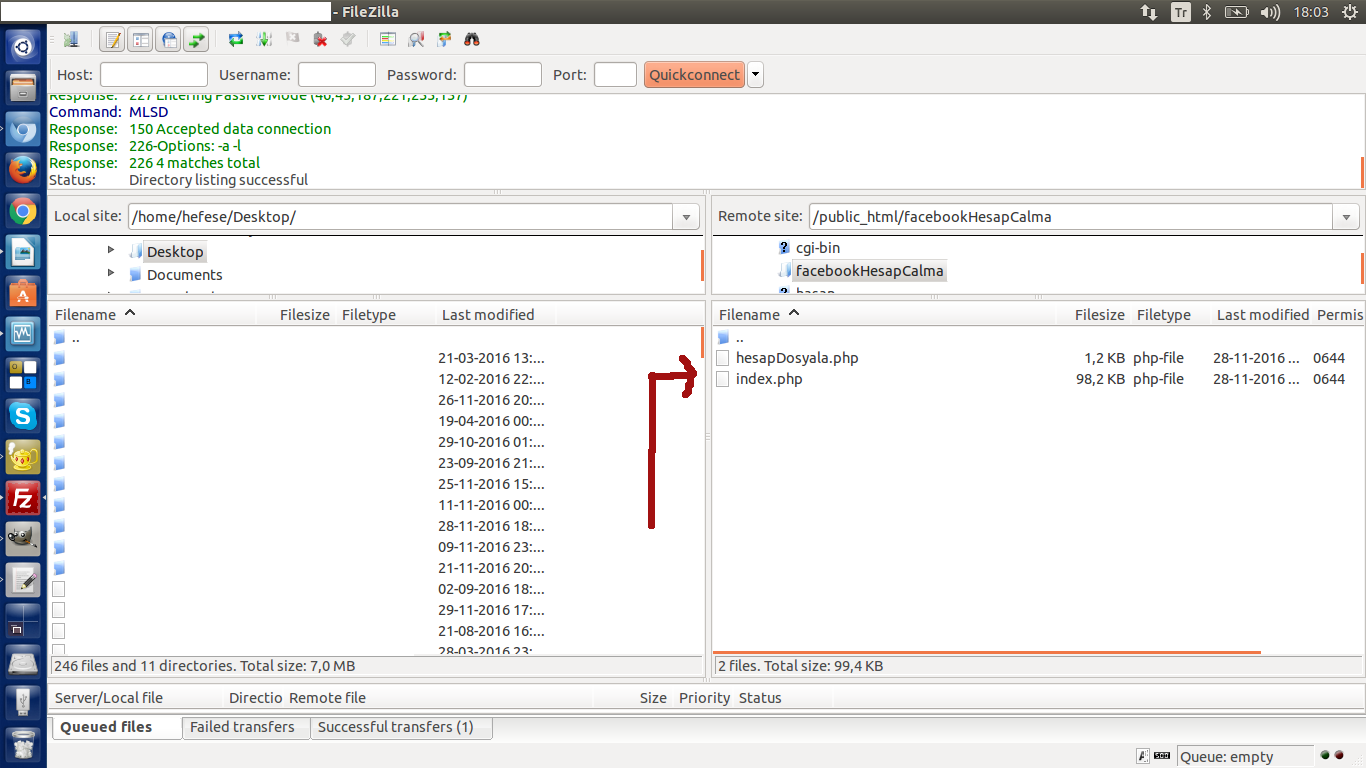Search remote files with binoculars icon
The image size is (1366, 768).
tap(472, 40)
